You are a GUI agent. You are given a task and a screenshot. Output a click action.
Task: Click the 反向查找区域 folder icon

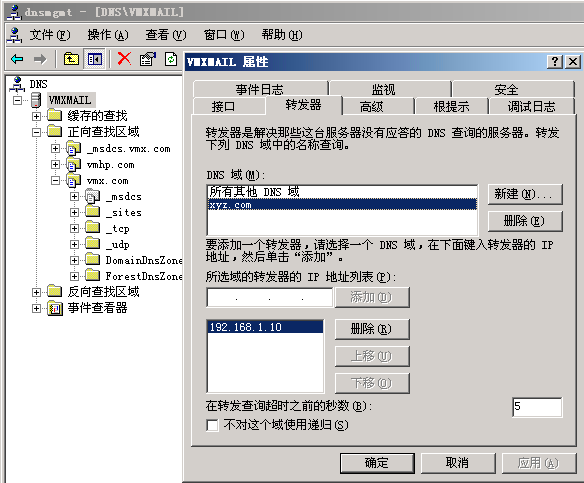click(x=55, y=292)
